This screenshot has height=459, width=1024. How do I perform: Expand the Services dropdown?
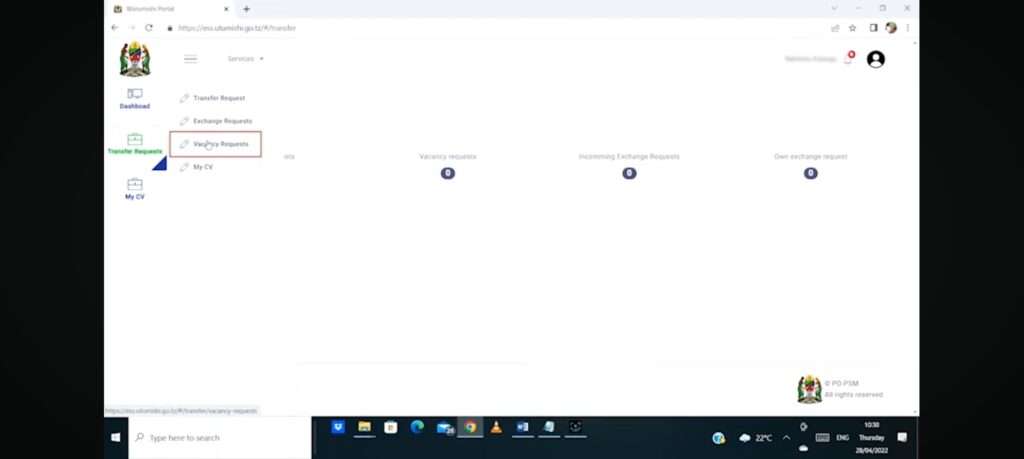pos(245,59)
